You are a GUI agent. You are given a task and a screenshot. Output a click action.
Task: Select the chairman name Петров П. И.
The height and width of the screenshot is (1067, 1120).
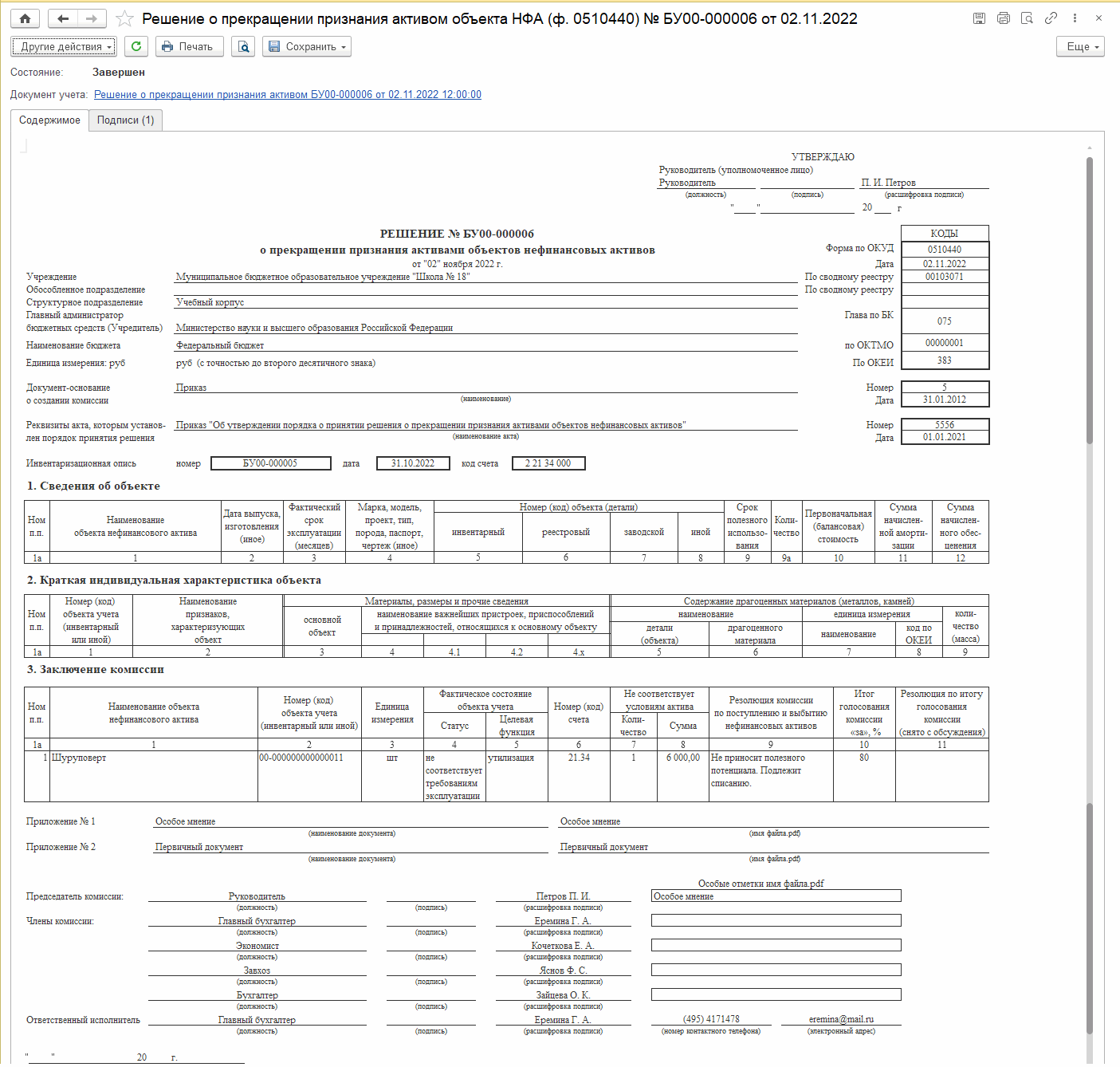[x=563, y=896]
